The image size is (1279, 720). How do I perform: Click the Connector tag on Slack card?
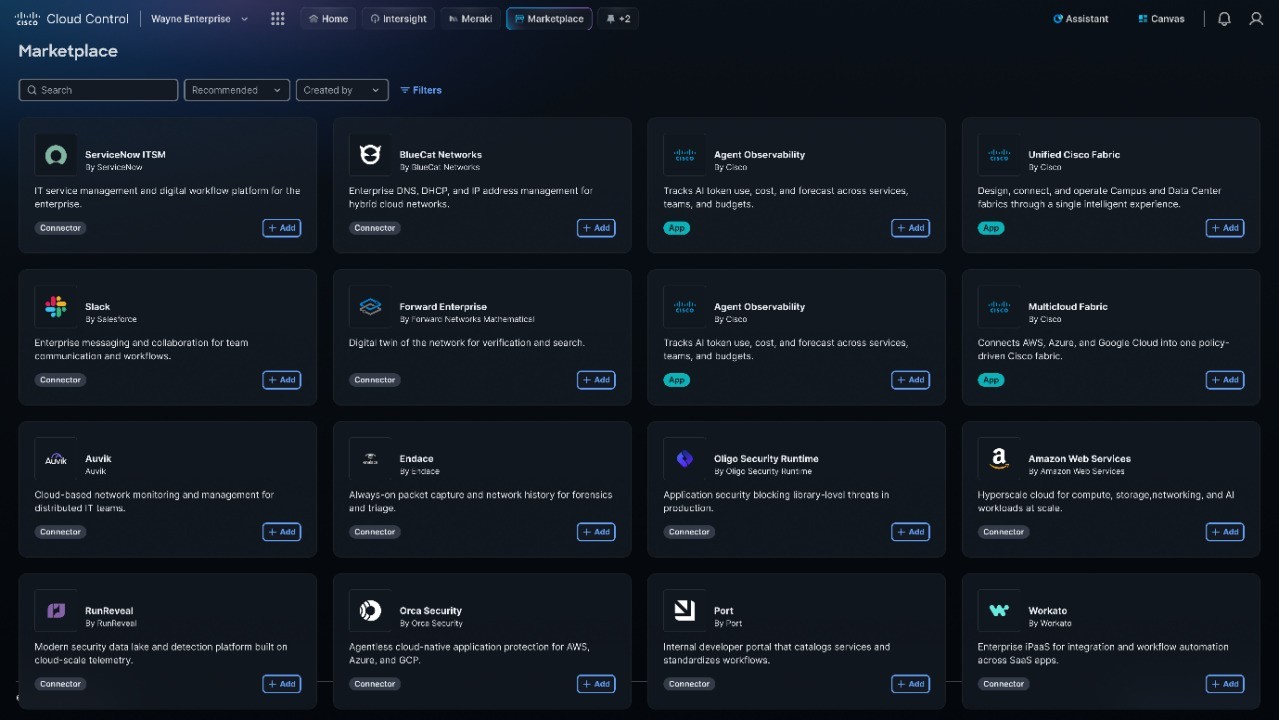pyautogui.click(x=60, y=380)
